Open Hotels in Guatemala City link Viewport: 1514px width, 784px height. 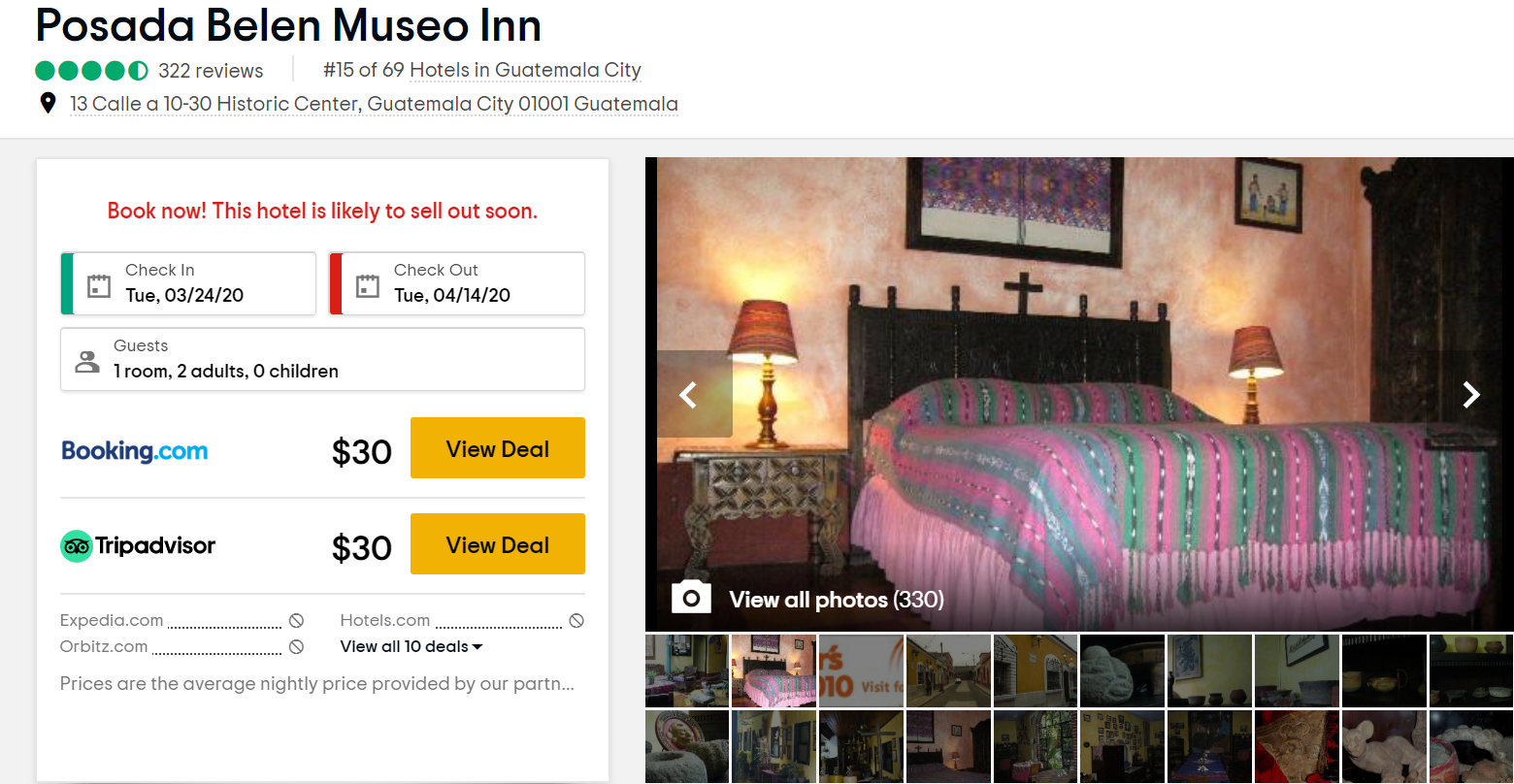click(525, 70)
